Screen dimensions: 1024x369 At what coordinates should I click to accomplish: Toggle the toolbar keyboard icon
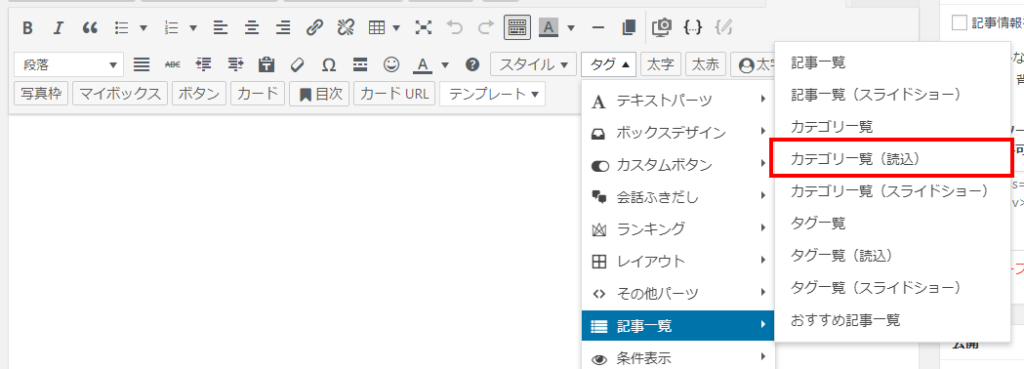pos(517,27)
